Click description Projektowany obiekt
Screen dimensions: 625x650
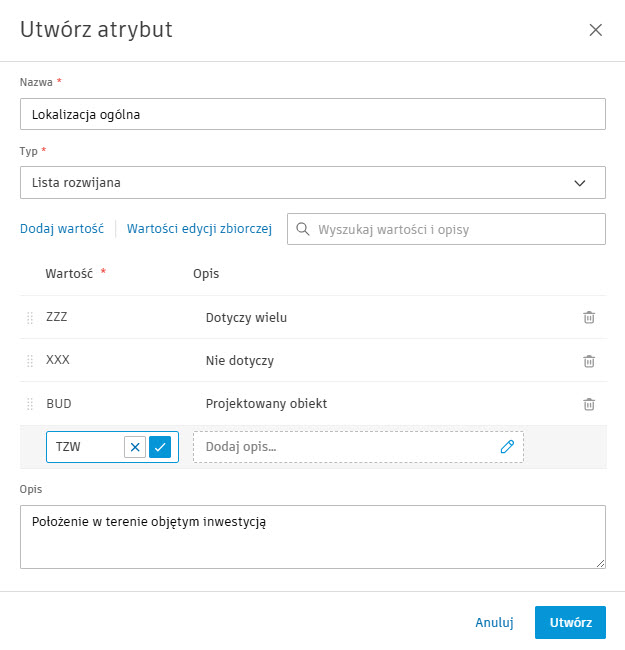coord(266,404)
